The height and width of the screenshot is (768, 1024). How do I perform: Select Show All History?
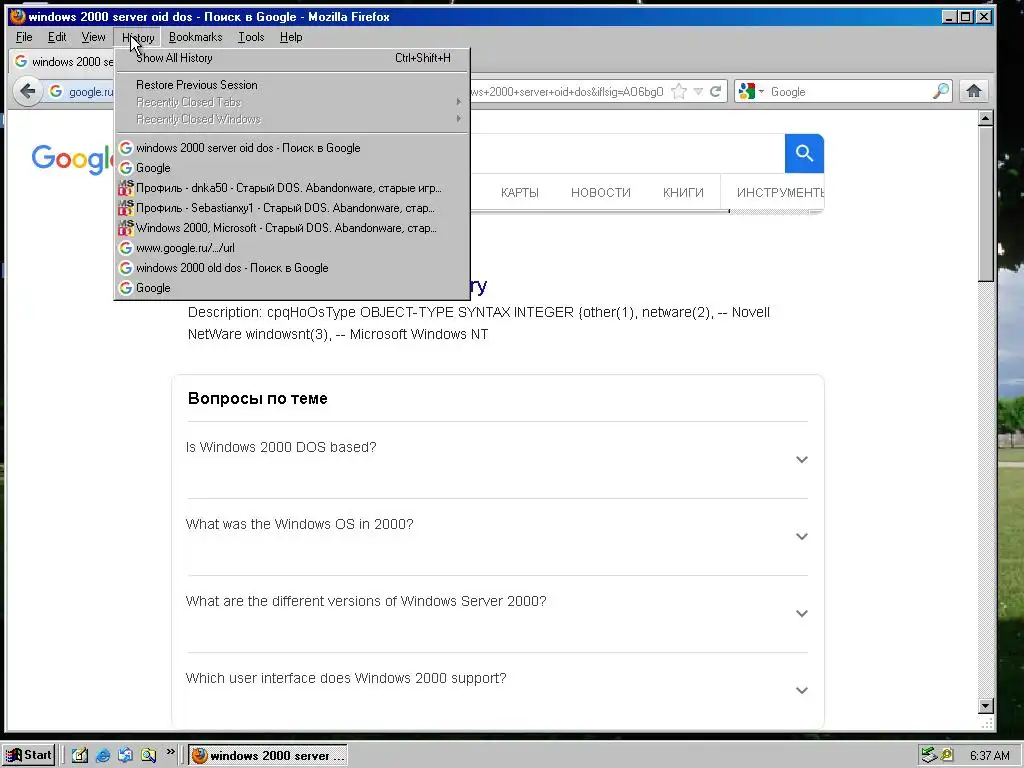click(292, 58)
